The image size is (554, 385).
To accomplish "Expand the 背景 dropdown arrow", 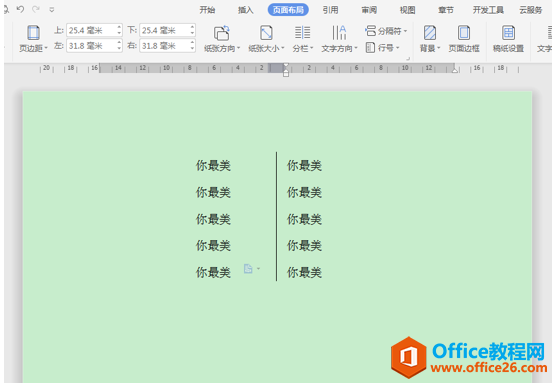I will [439, 48].
